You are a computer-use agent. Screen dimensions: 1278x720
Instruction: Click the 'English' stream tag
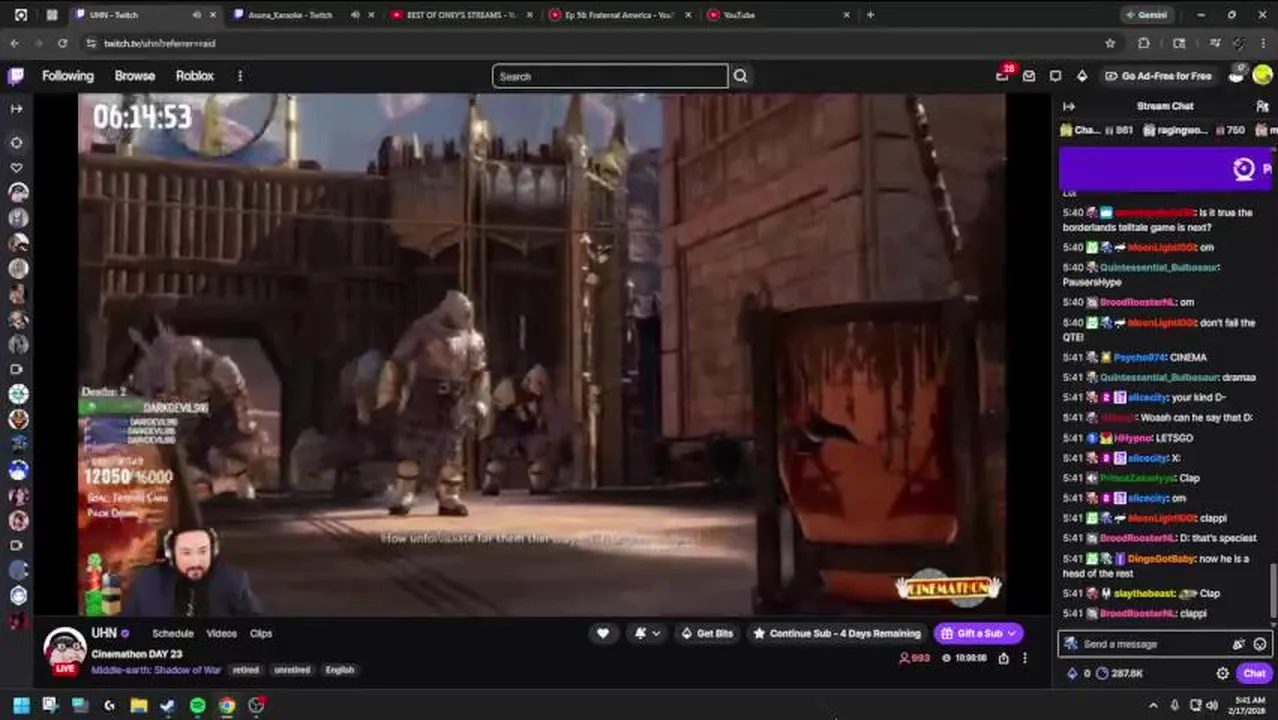pyautogui.click(x=340, y=670)
